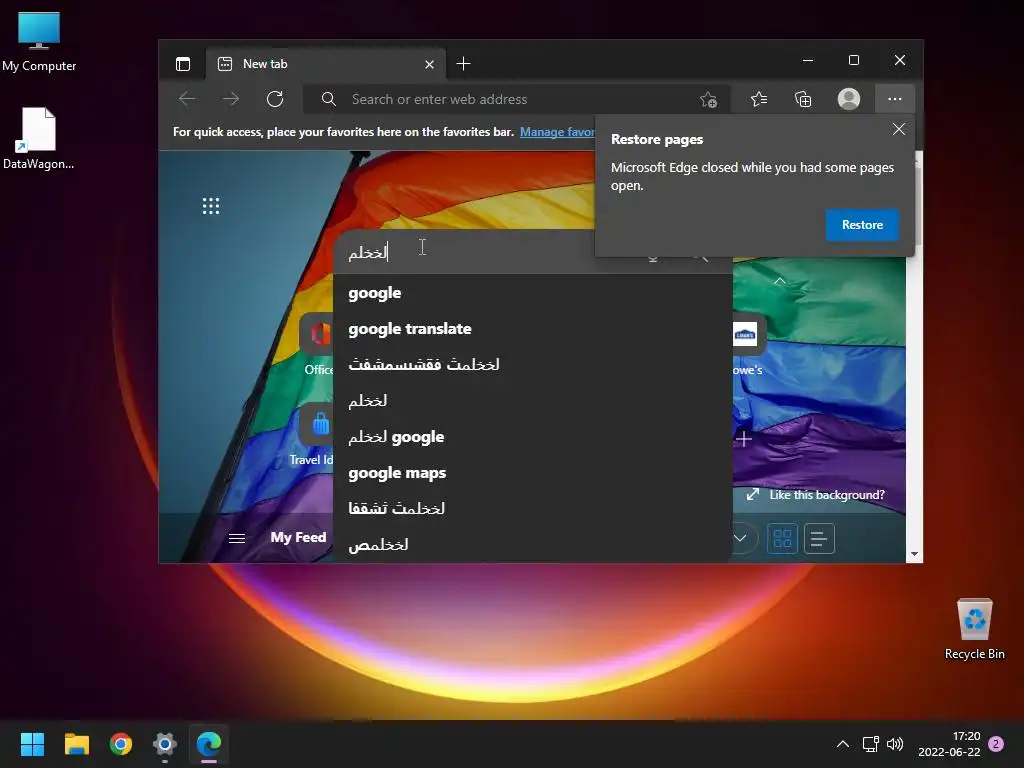Screen dimensions: 1024x768
Task: Show hidden tray icons chevron
Action: click(843, 744)
